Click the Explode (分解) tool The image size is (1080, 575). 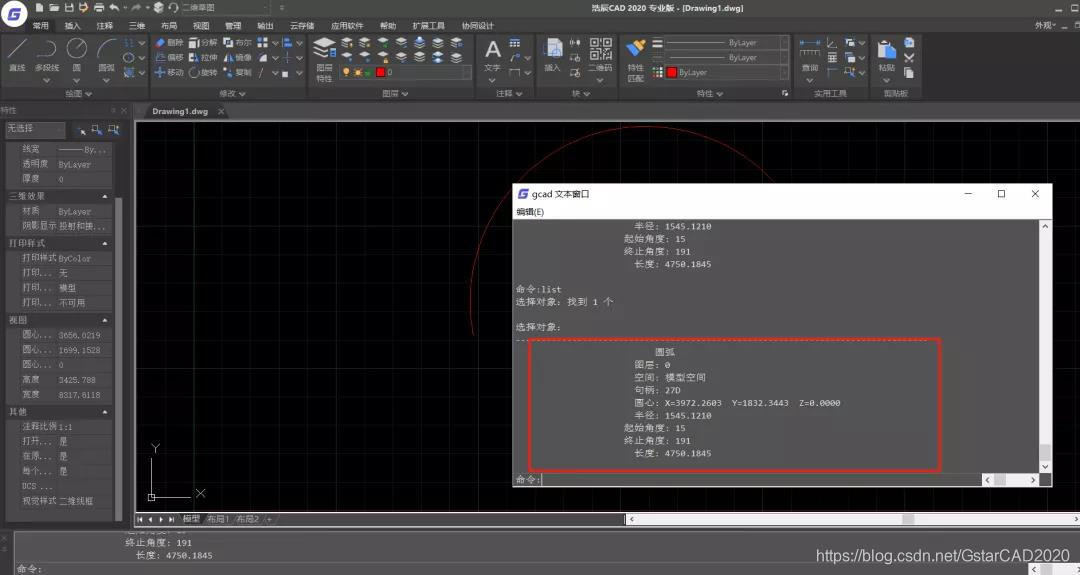(x=203, y=43)
